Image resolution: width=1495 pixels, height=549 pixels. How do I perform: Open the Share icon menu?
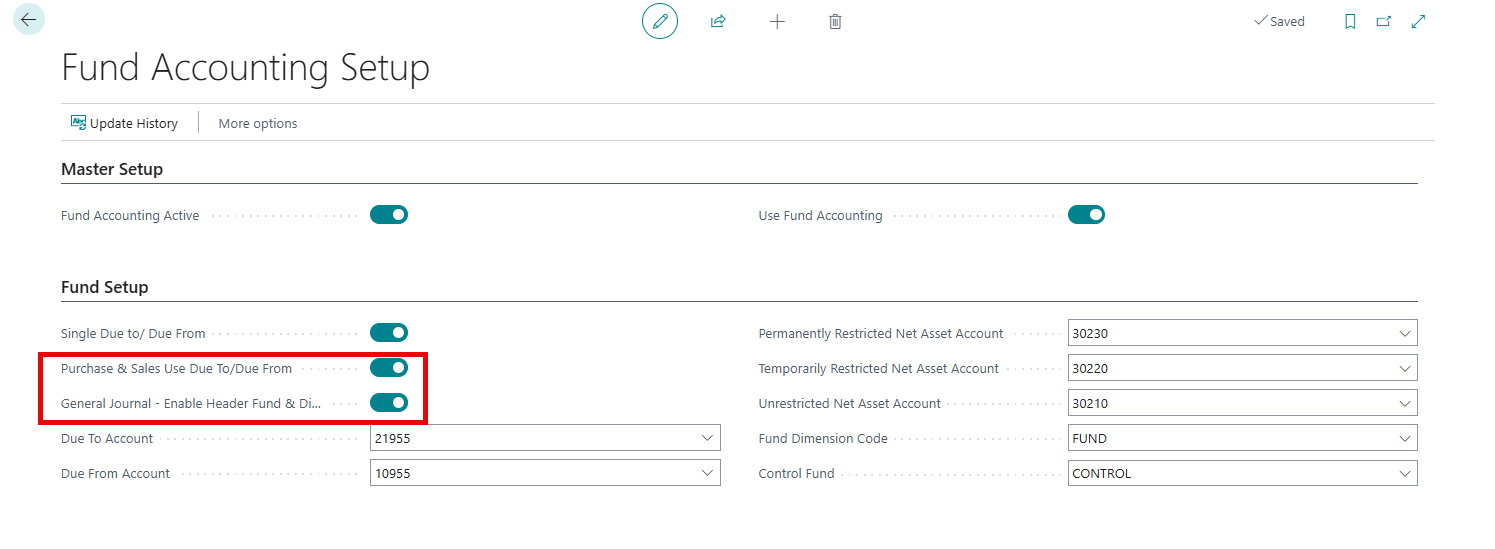click(718, 21)
